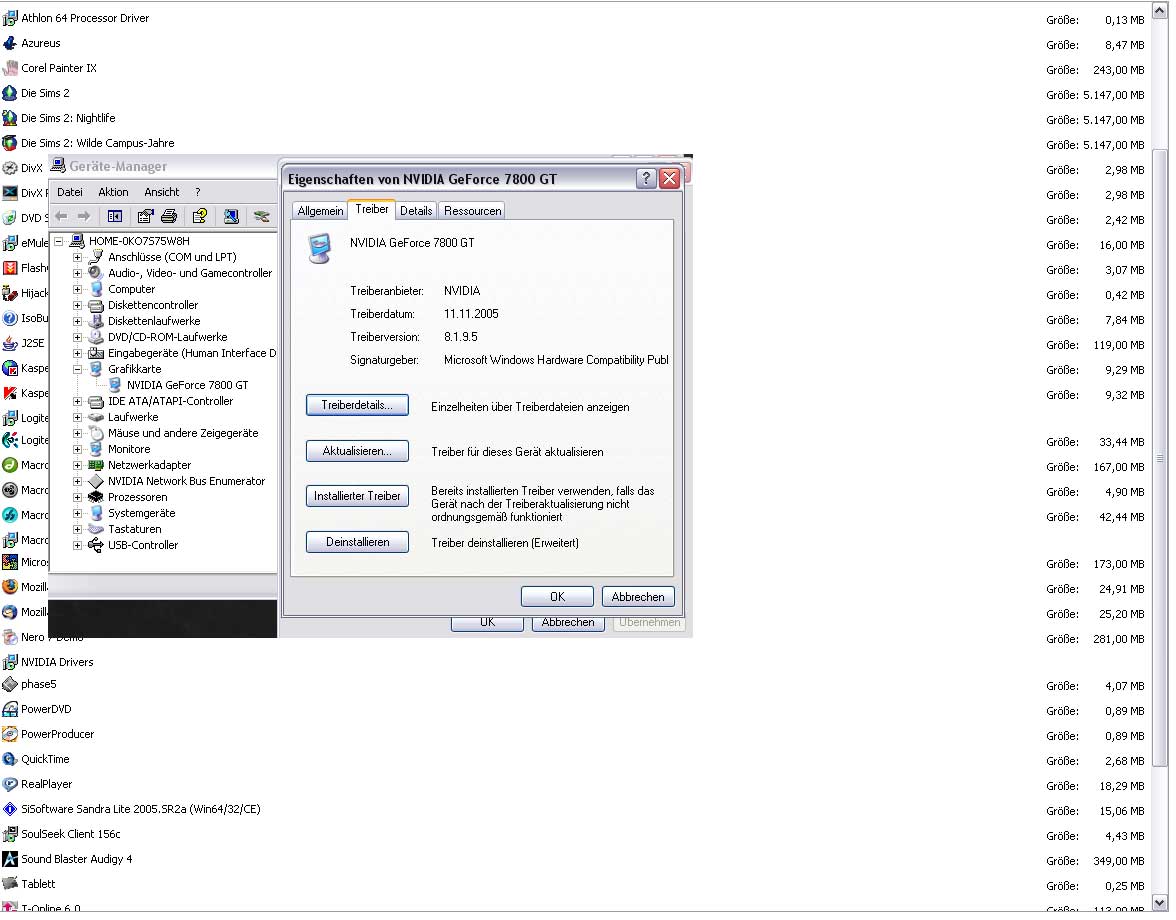Expand the Prozessoren tree node
The image size is (1176, 920).
point(77,498)
